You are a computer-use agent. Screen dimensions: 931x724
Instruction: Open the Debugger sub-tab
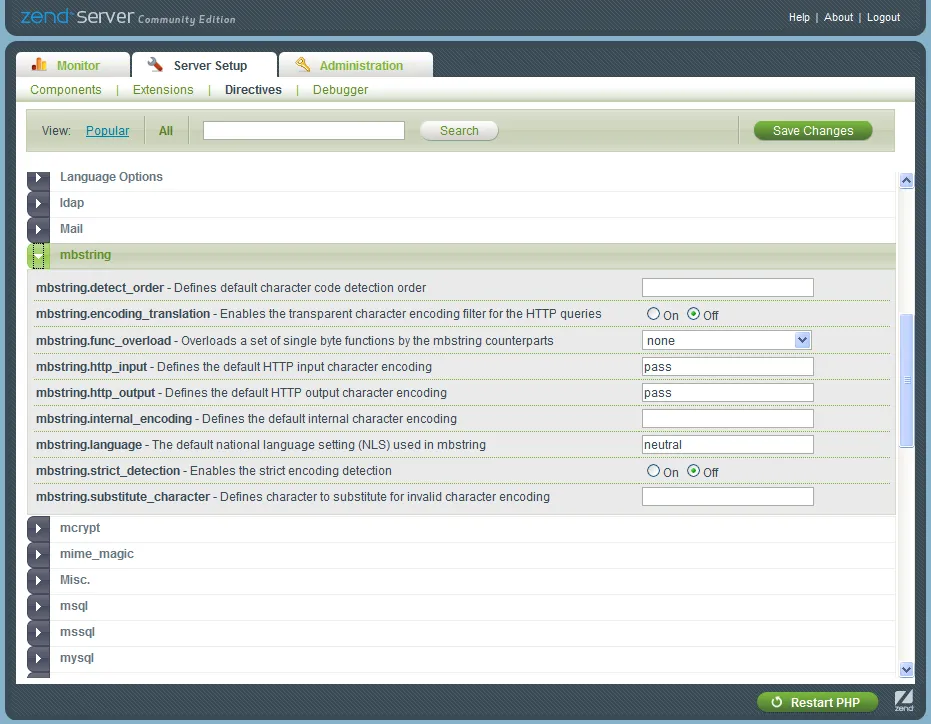click(340, 90)
